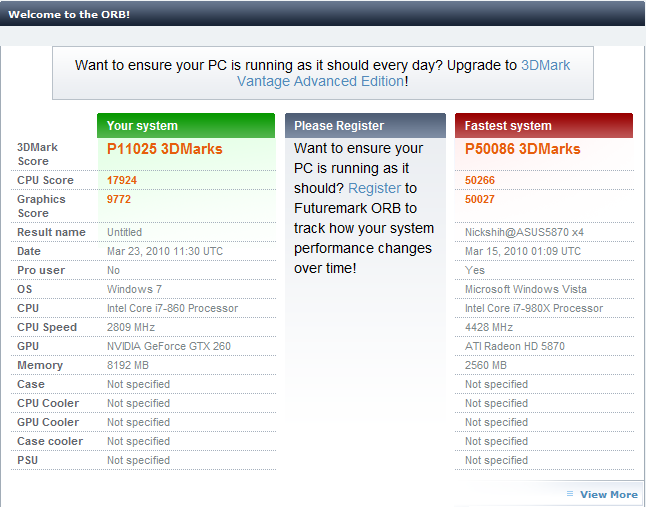Select the Microsoft Windows Vista value

(526, 289)
